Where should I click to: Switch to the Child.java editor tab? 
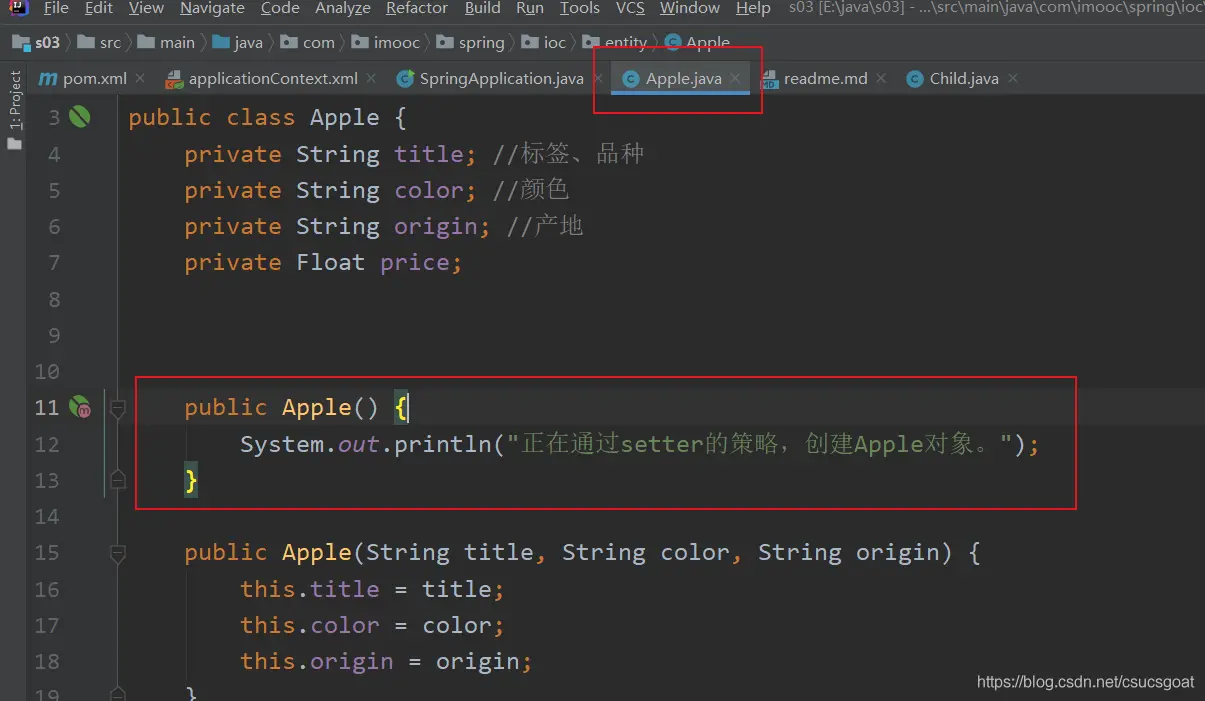962,79
